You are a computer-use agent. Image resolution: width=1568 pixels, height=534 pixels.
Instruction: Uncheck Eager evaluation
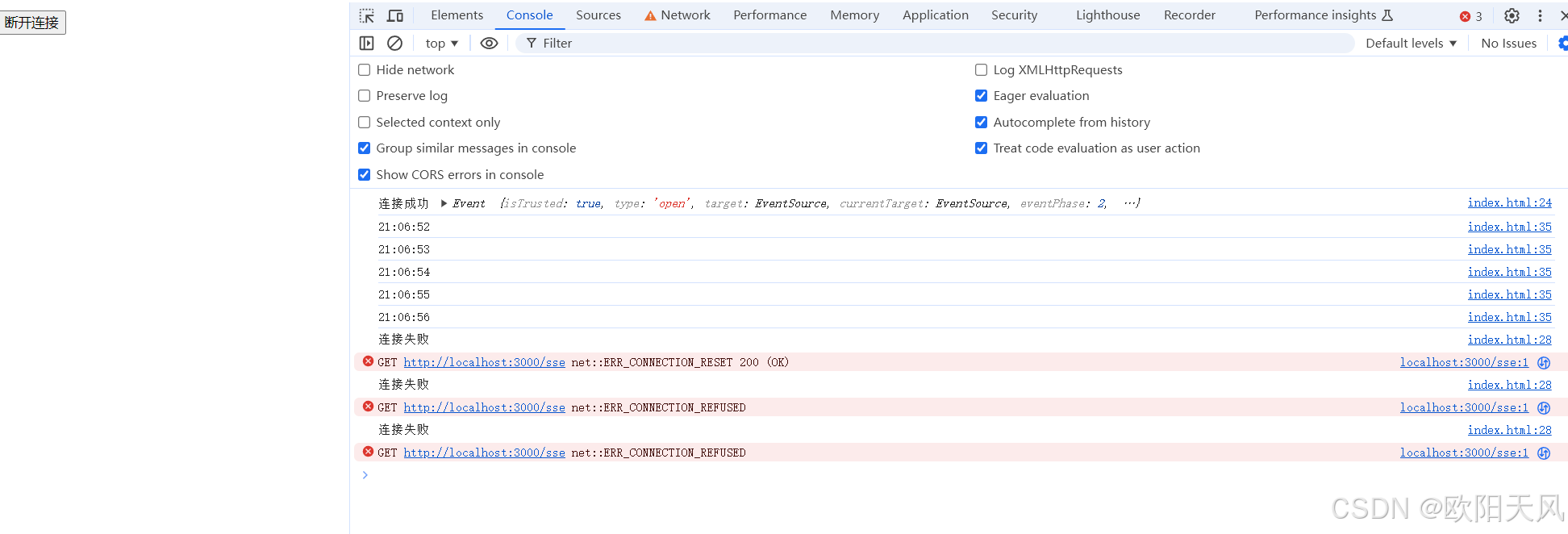982,96
